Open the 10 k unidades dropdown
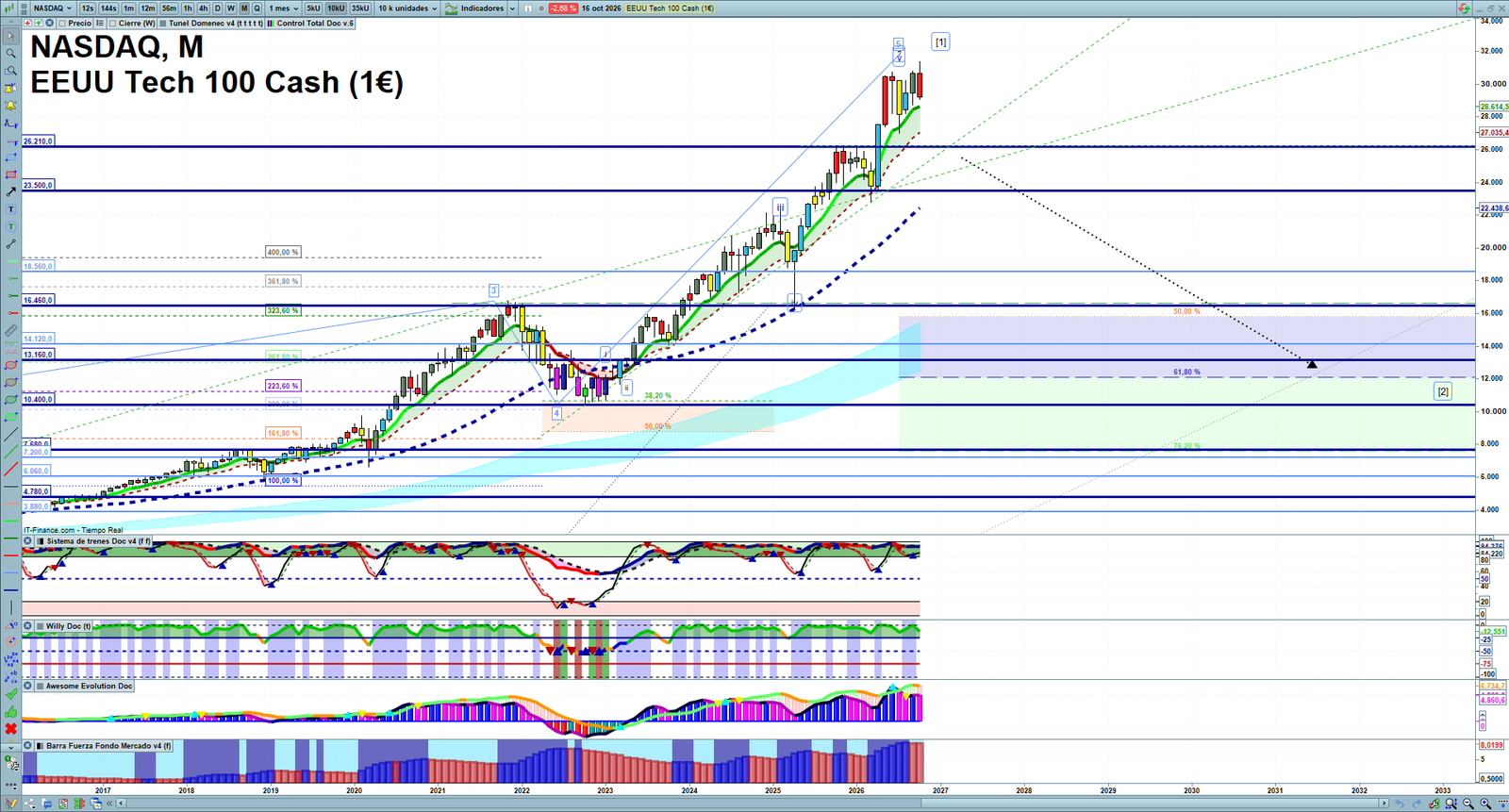Screen dimensions: 1509x812 pyautogui.click(x=407, y=8)
